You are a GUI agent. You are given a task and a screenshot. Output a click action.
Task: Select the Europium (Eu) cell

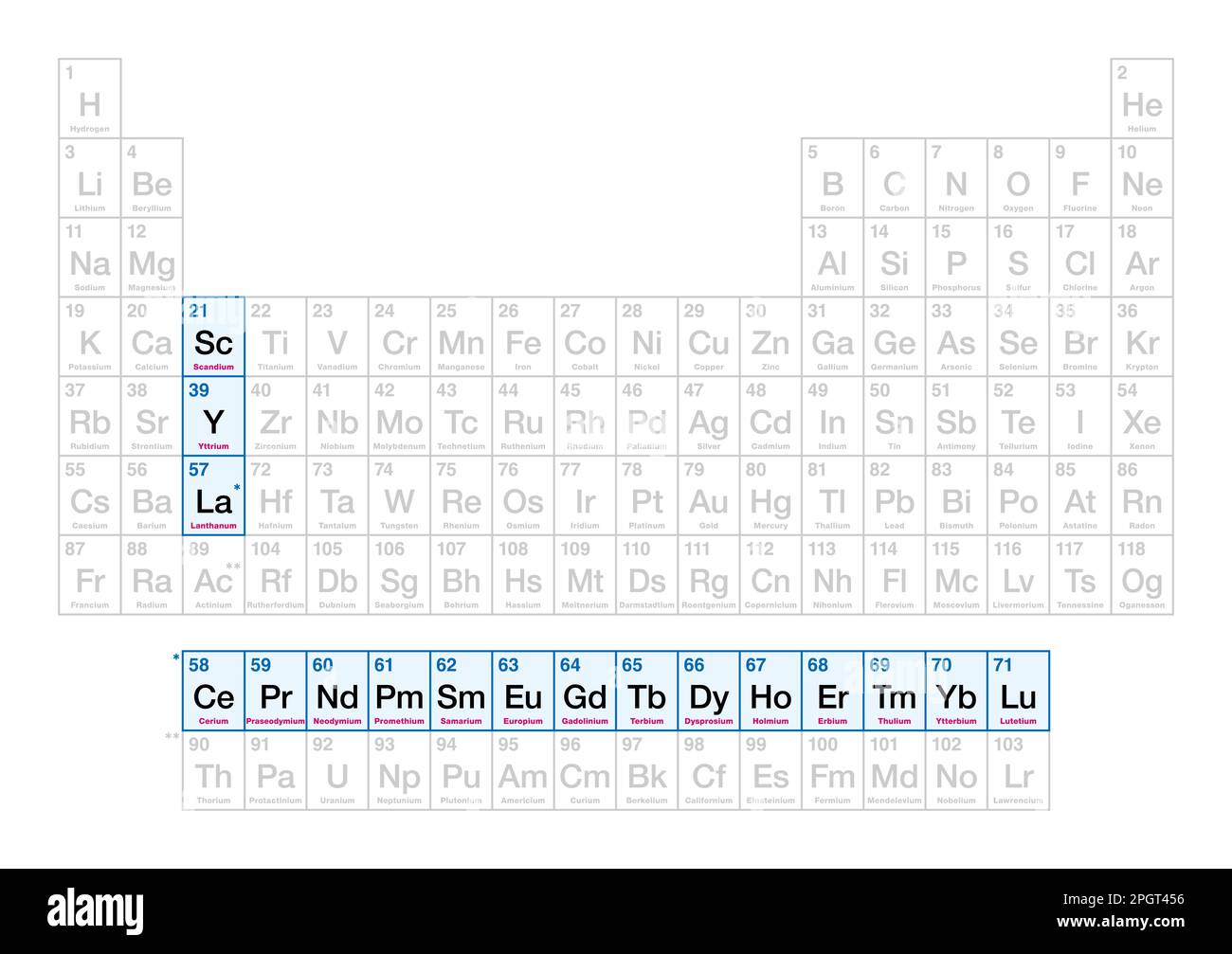tap(523, 691)
